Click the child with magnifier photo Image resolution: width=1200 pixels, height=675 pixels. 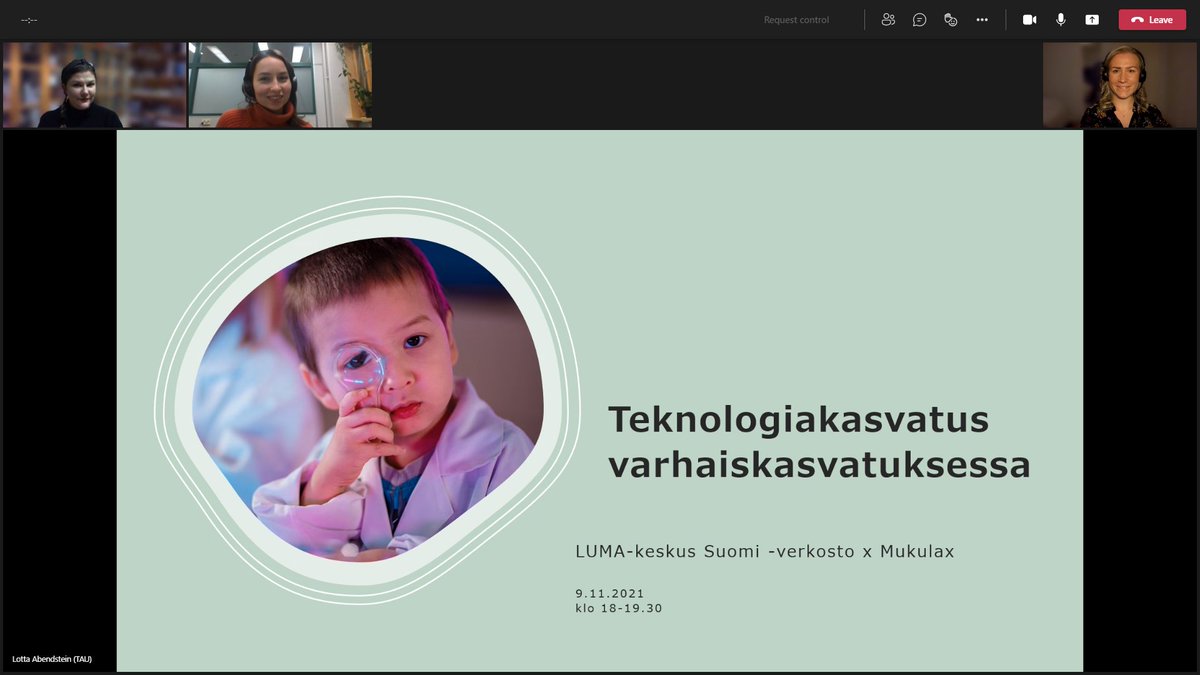pos(368,399)
